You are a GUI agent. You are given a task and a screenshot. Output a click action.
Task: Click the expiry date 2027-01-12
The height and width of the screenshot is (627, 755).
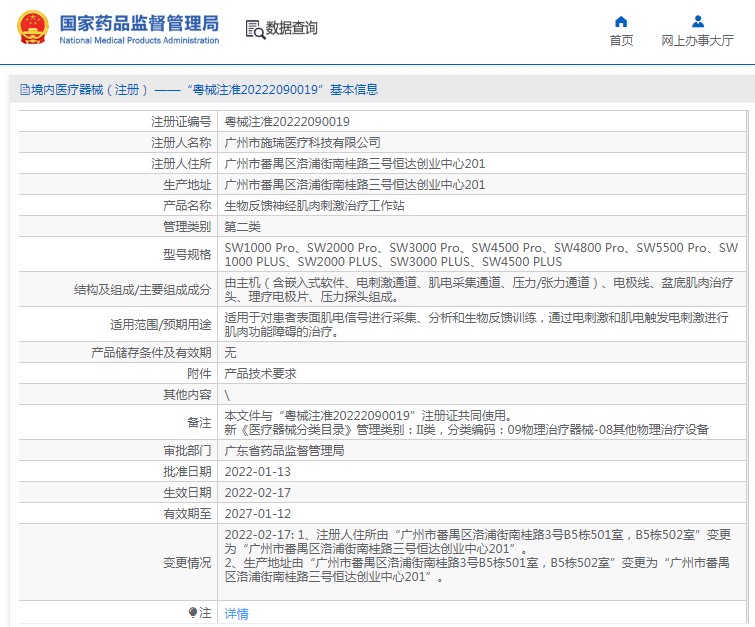[x=257, y=514]
